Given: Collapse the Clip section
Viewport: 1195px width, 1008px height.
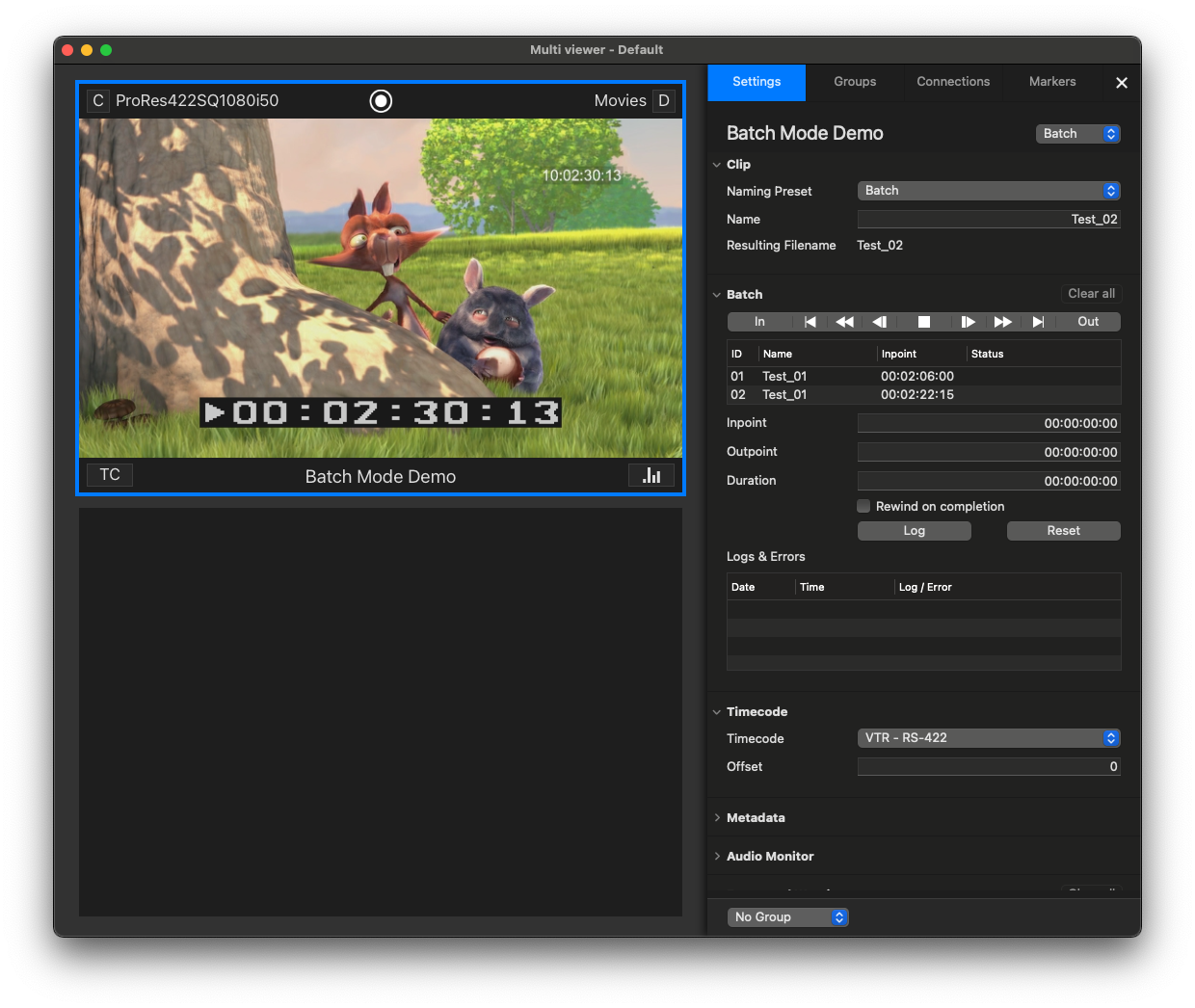Looking at the screenshot, I should (x=717, y=165).
